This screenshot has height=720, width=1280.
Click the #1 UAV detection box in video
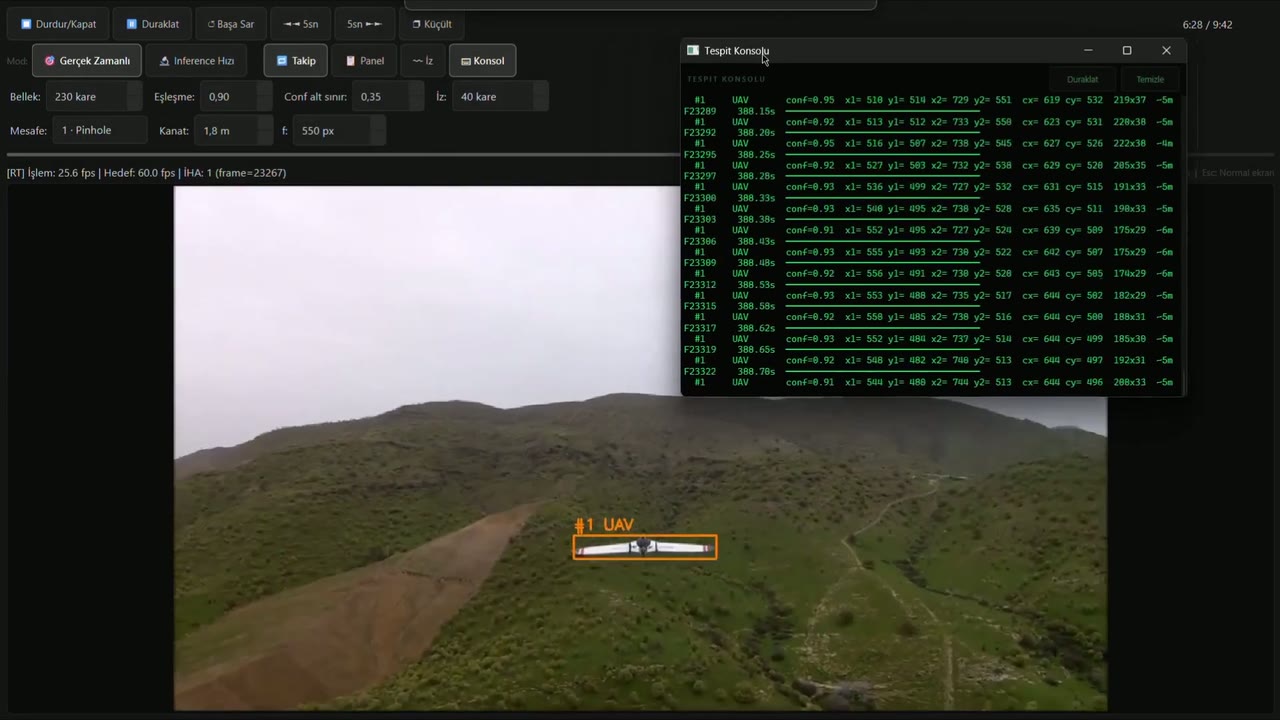pos(645,547)
